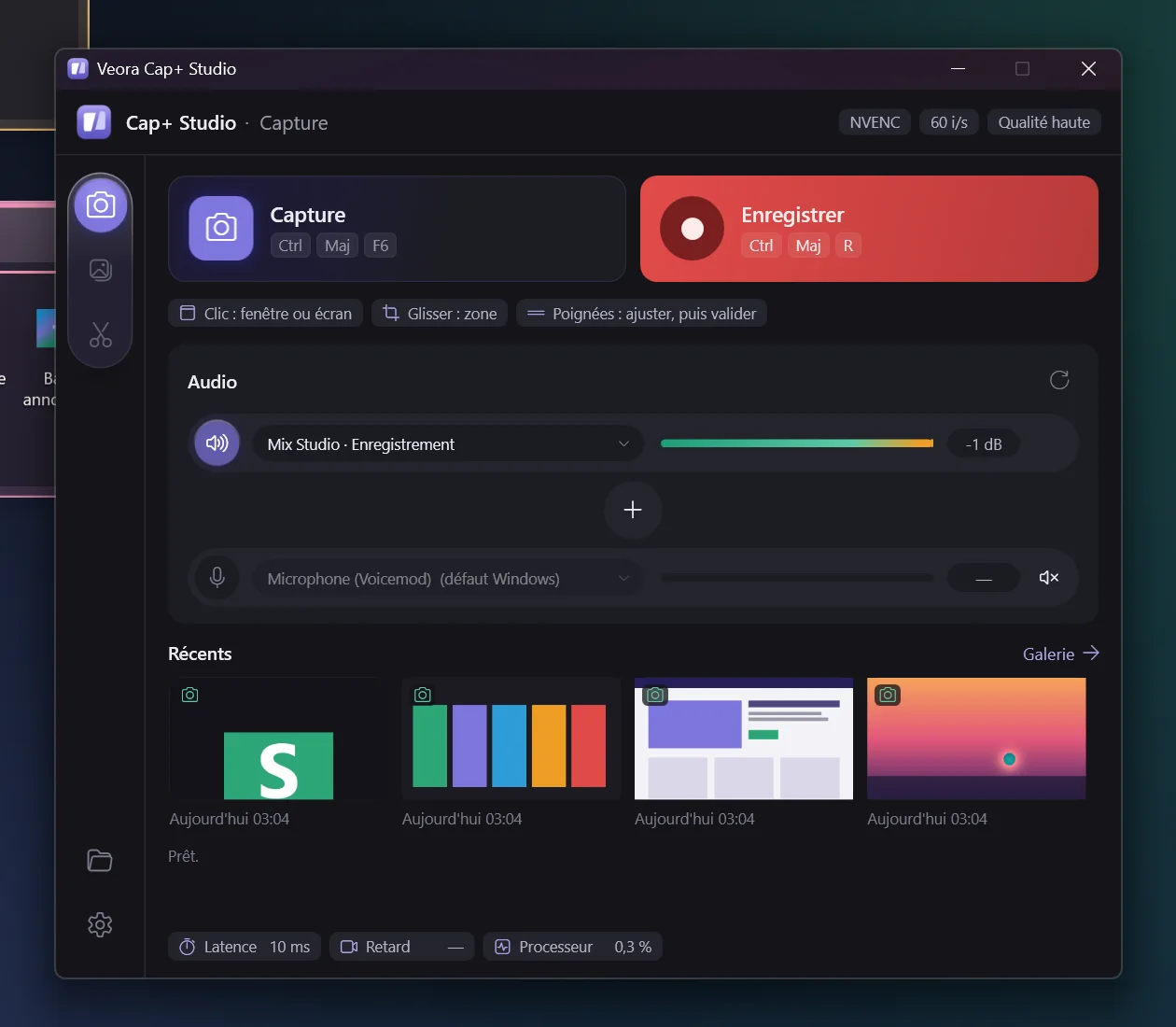The height and width of the screenshot is (1027, 1176).
Task: Click the Récents section heading
Action: [x=200, y=654]
